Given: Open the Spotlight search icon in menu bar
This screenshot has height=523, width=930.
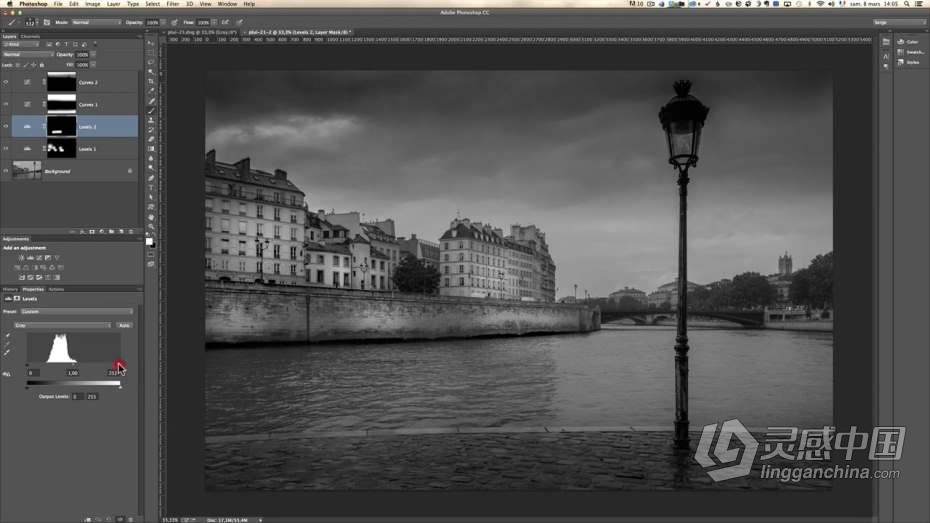Looking at the screenshot, I should (906, 4).
